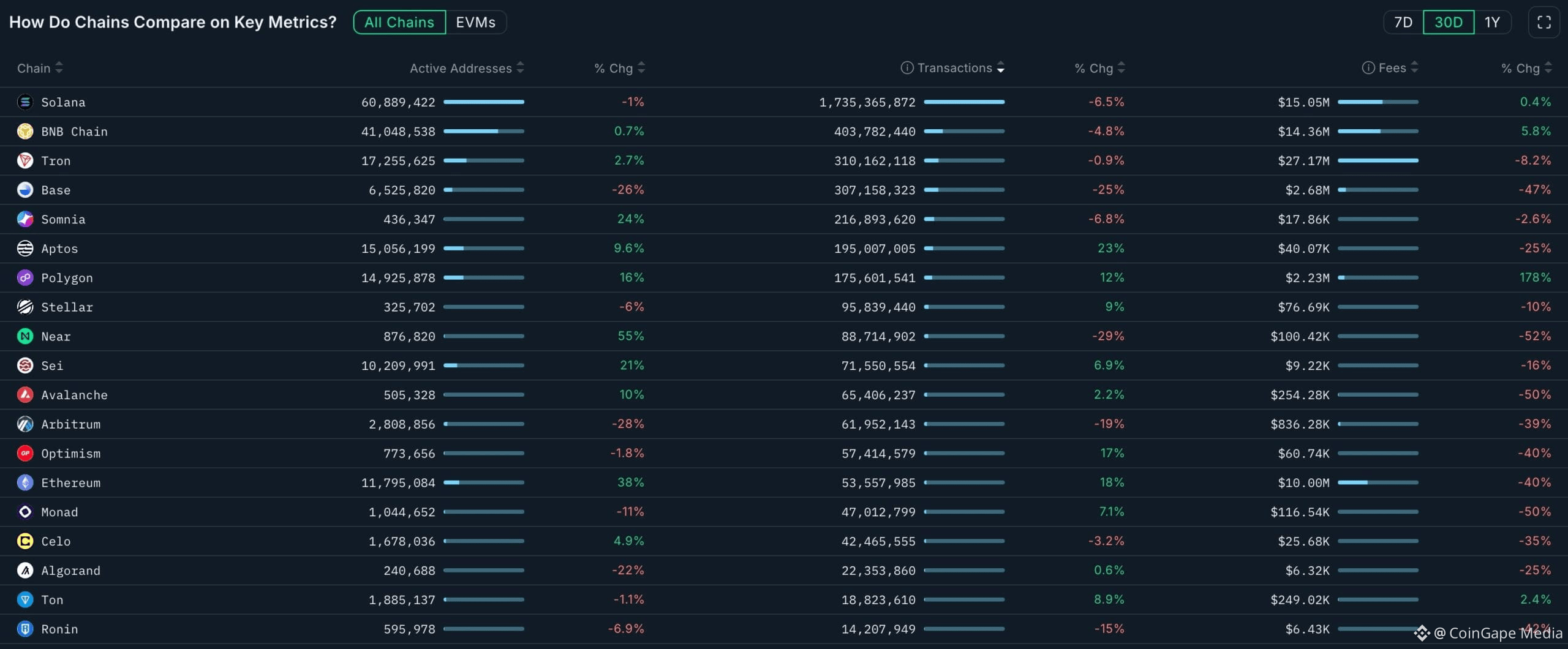Click the Solana chain icon

tap(24, 102)
